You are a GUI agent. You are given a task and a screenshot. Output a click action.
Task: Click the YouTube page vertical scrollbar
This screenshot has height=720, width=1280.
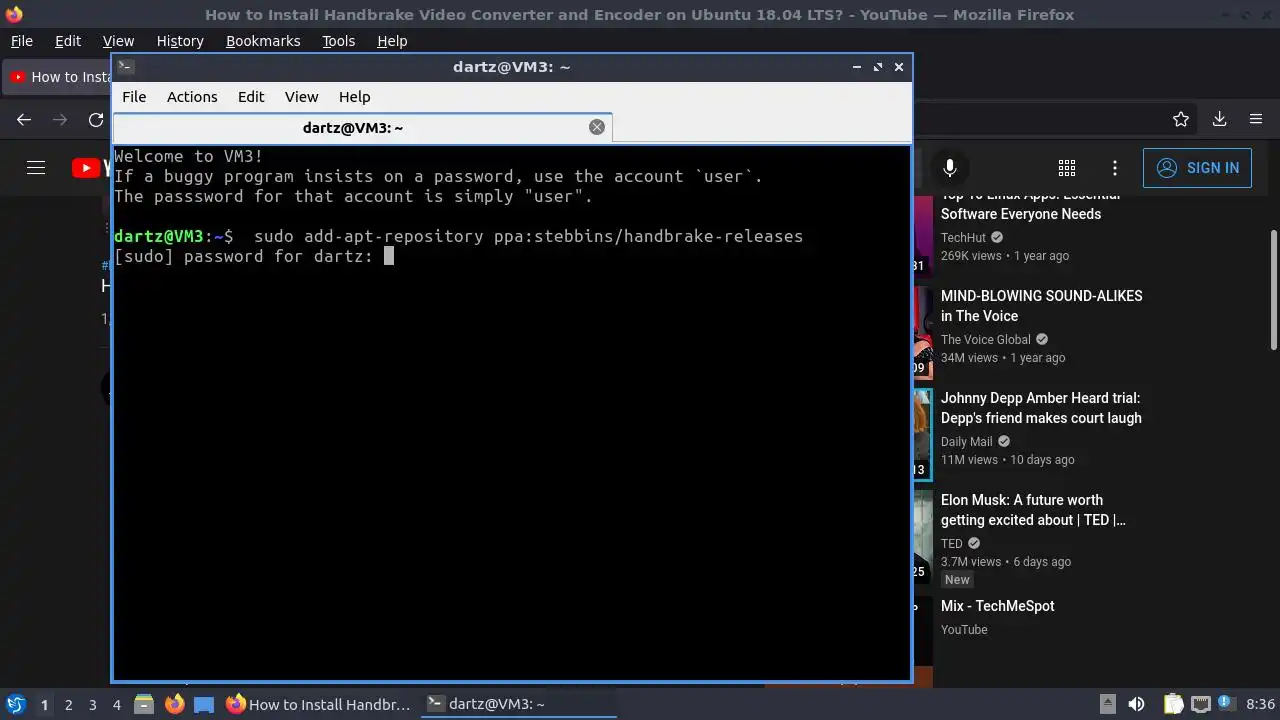1273,290
